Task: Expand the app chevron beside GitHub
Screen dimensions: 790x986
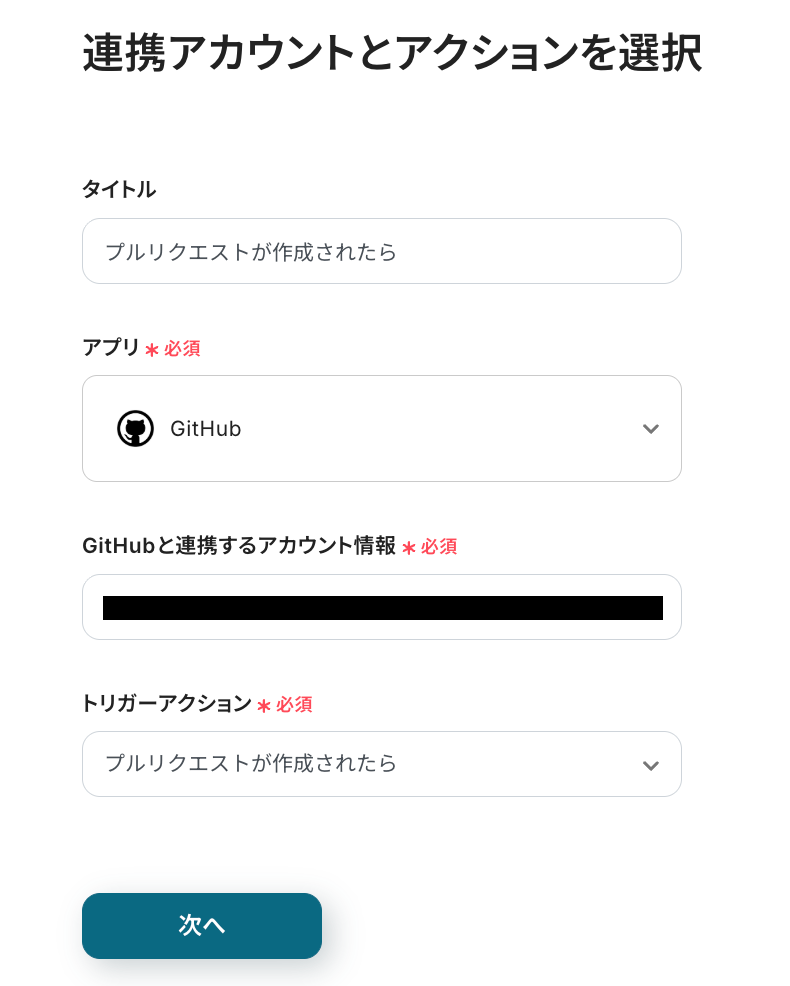Action: (650, 429)
